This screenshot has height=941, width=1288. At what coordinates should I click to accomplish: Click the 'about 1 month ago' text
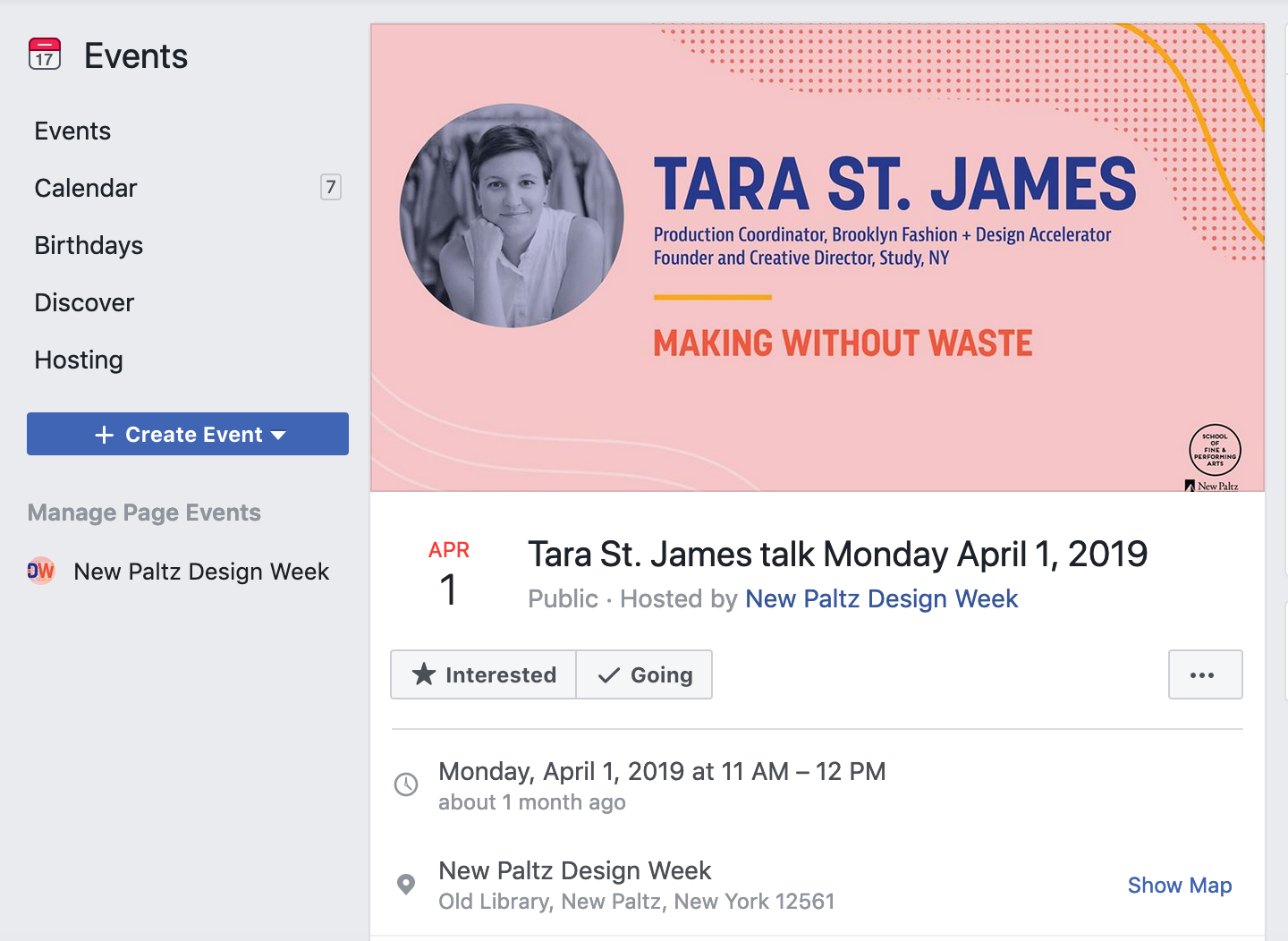click(532, 802)
